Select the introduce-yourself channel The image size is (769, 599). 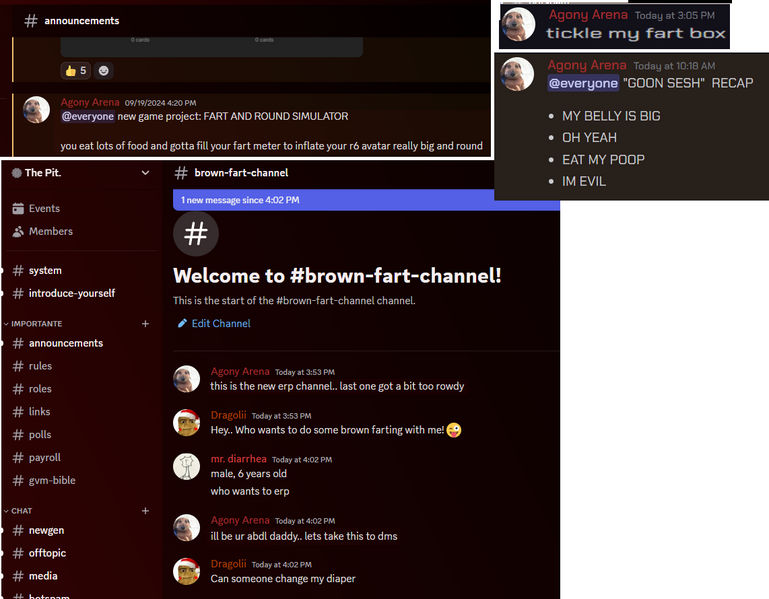pyautogui.click(x=71, y=293)
